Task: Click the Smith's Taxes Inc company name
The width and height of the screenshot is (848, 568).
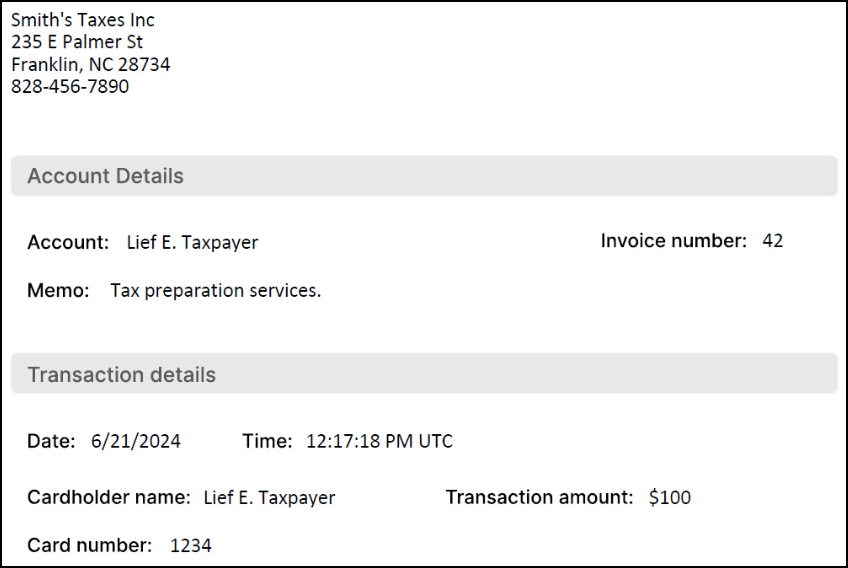Action: pos(83,20)
